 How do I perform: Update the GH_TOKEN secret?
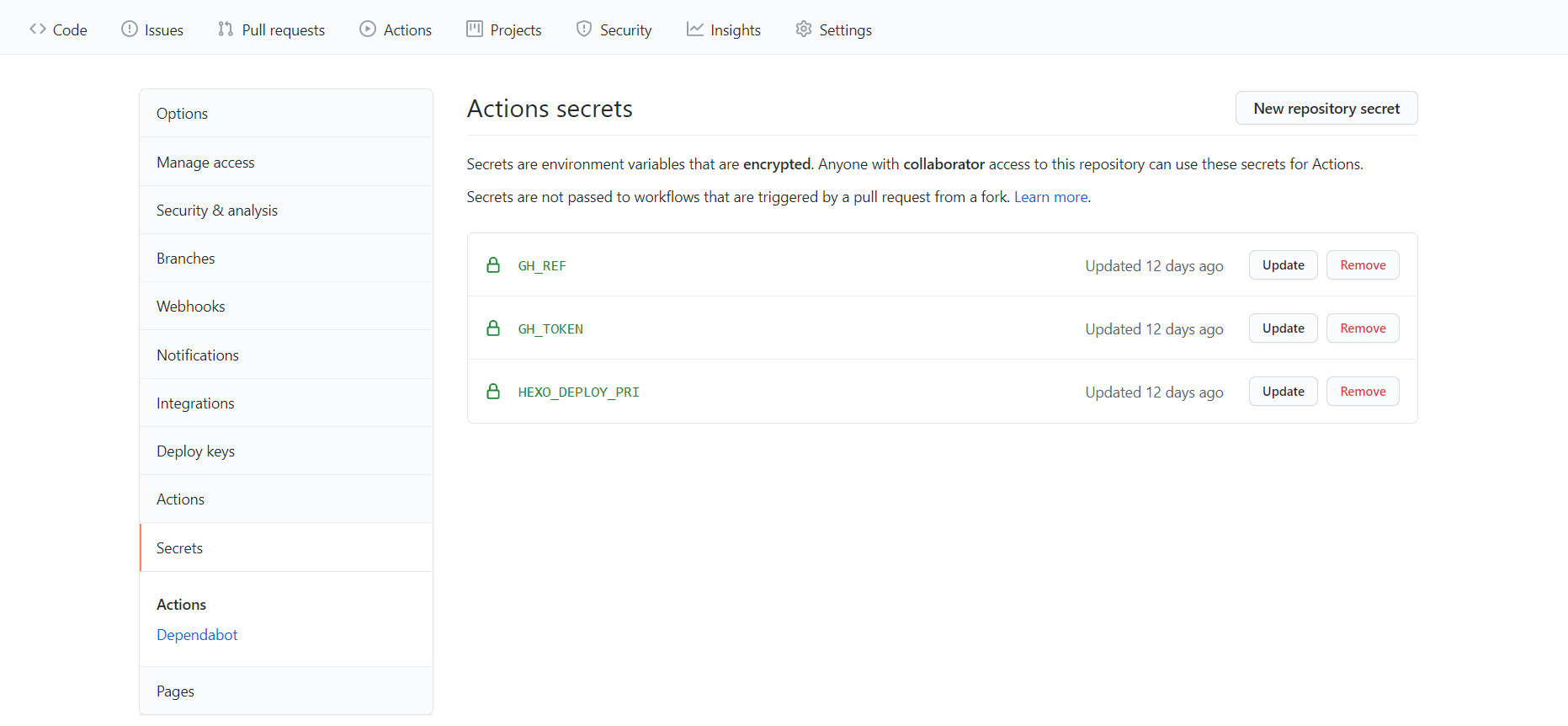pos(1283,328)
